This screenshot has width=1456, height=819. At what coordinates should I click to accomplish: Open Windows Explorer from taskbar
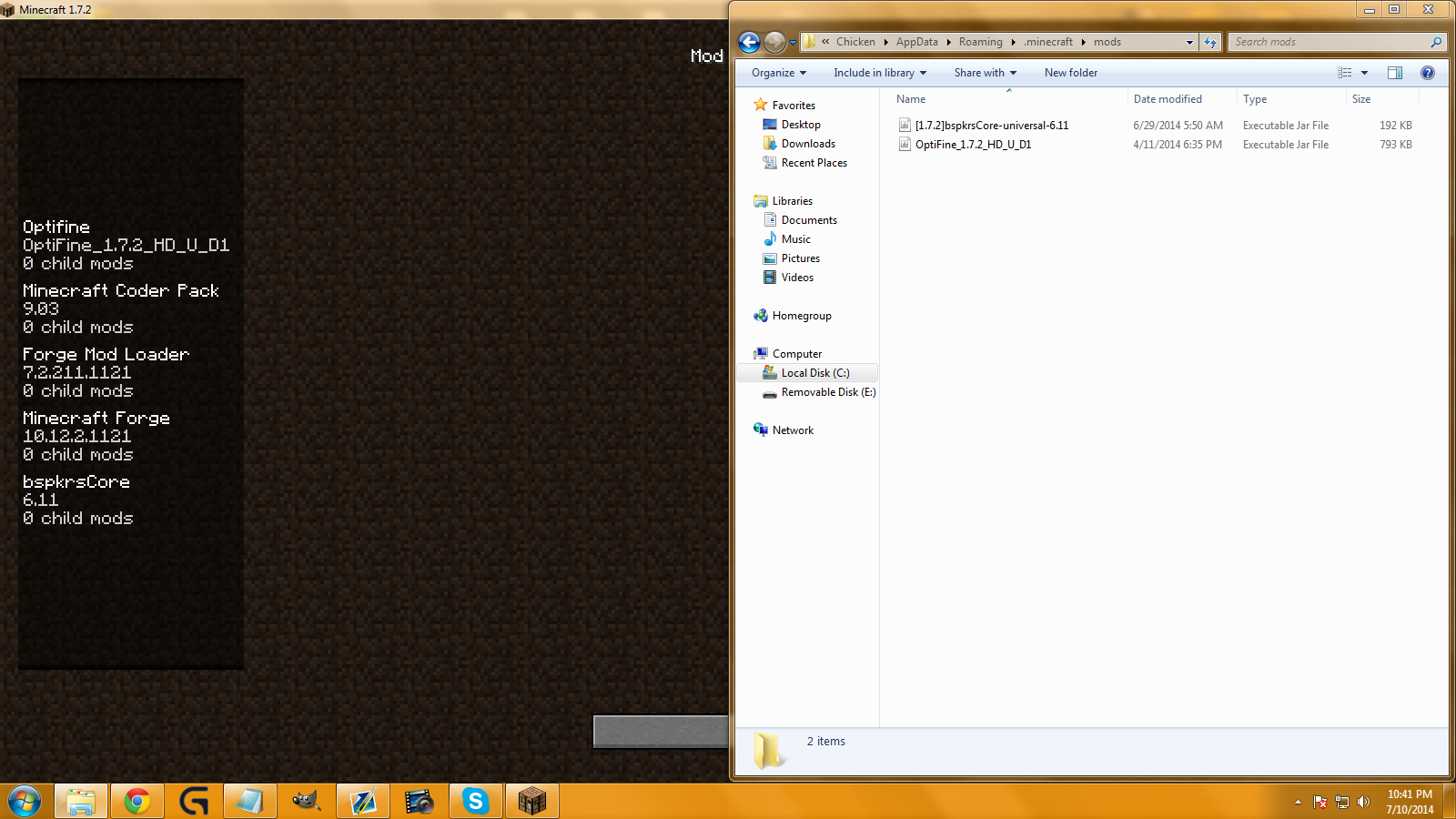coord(81,802)
